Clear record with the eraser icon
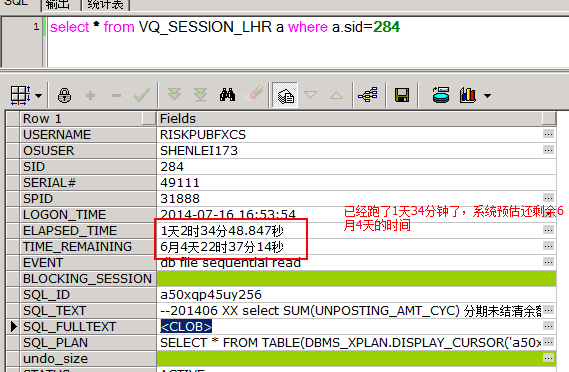The width and height of the screenshot is (569, 372). tap(254, 94)
